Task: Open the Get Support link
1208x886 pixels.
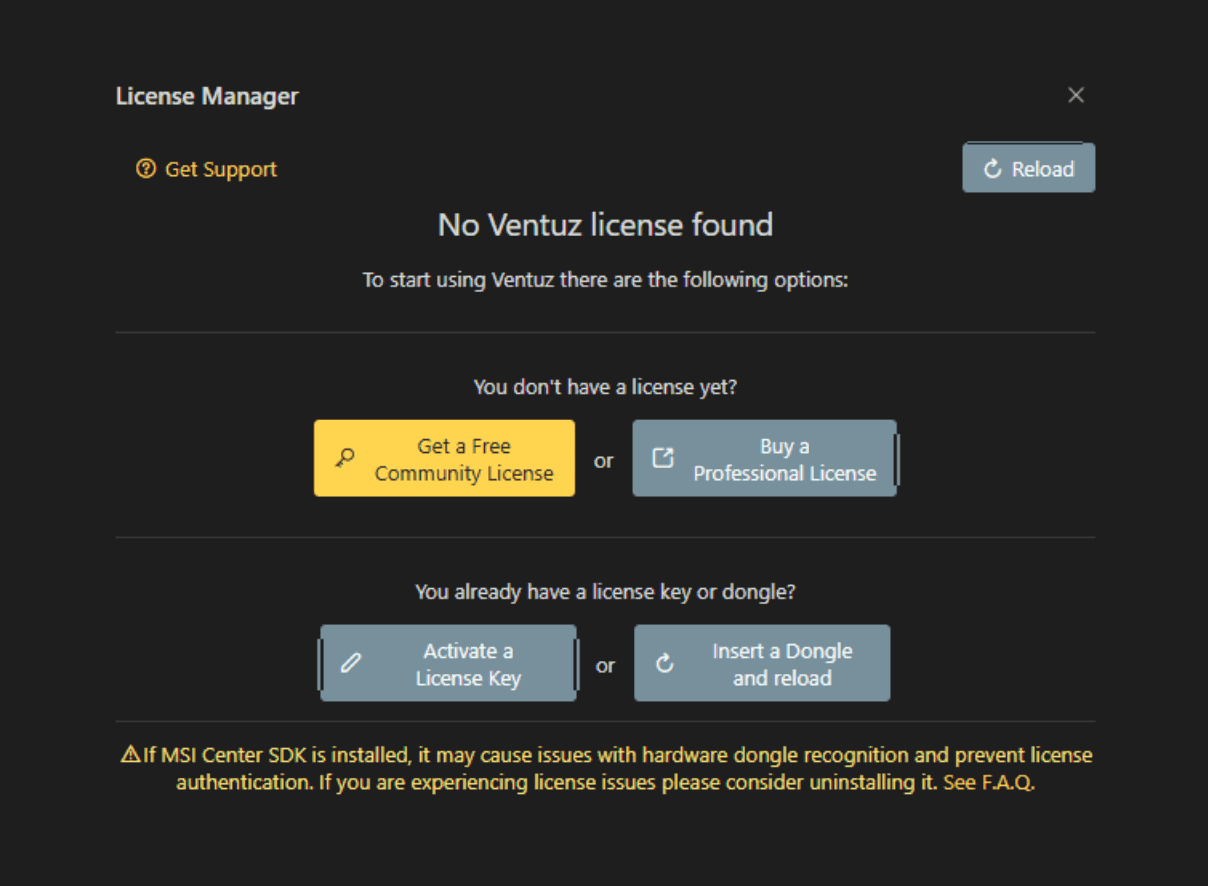Action: pos(220,169)
